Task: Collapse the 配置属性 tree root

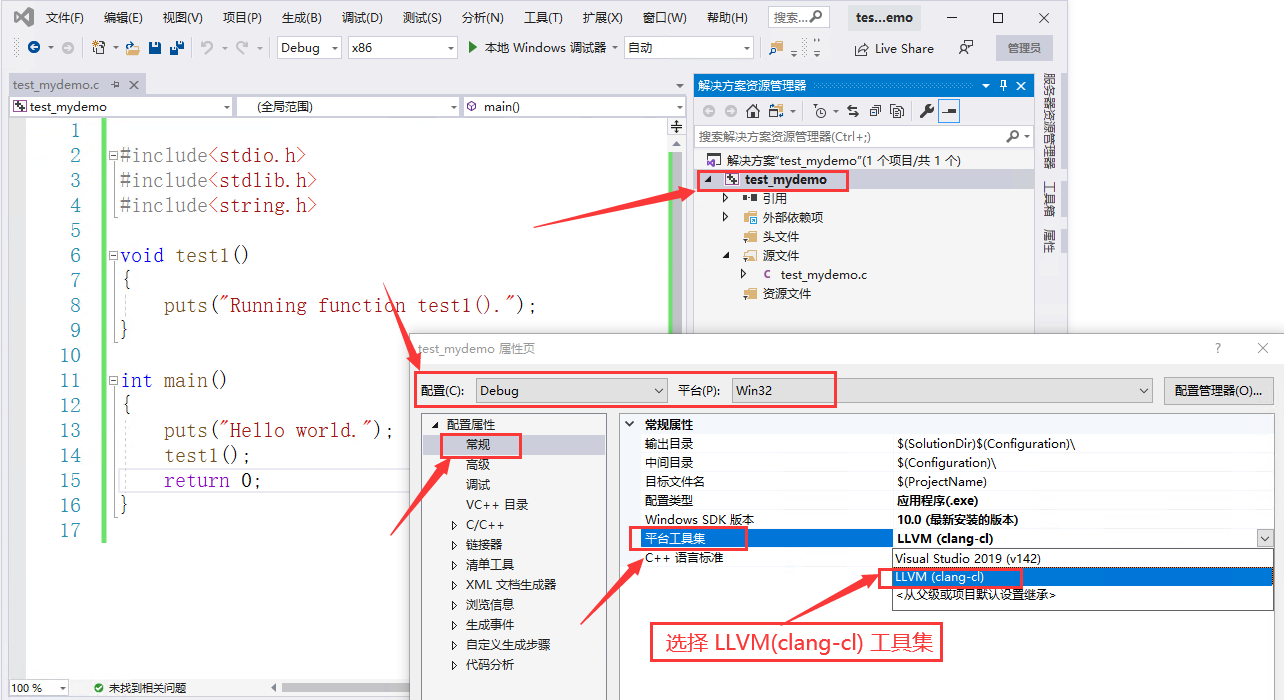Action: click(x=434, y=425)
